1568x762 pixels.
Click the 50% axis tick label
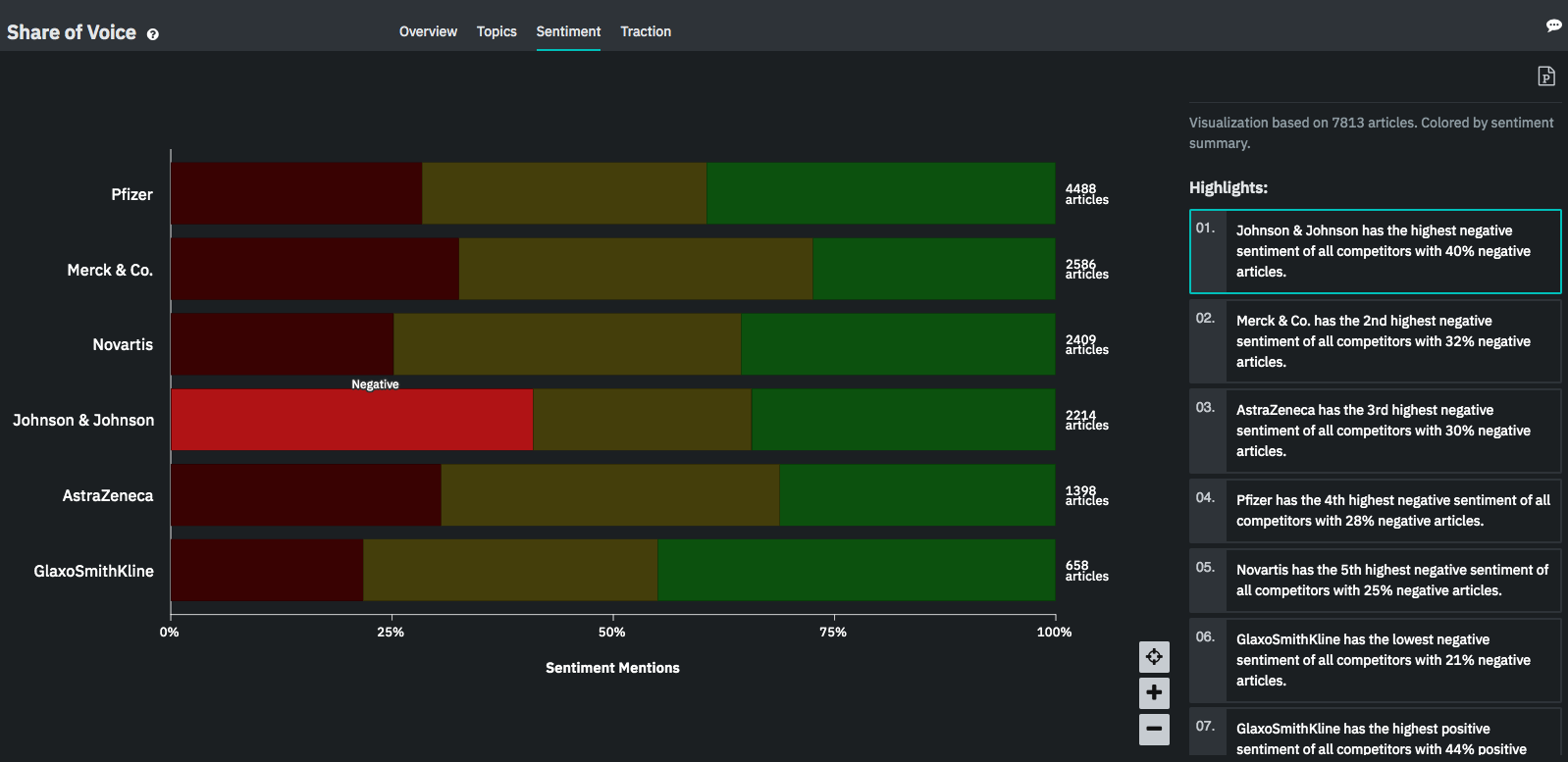611,633
